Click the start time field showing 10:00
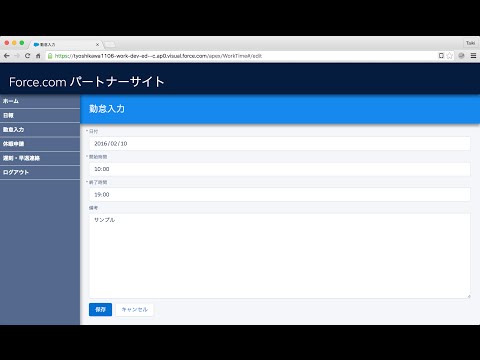Image resolution: width=480 pixels, height=360 pixels. pyautogui.click(x=279, y=169)
